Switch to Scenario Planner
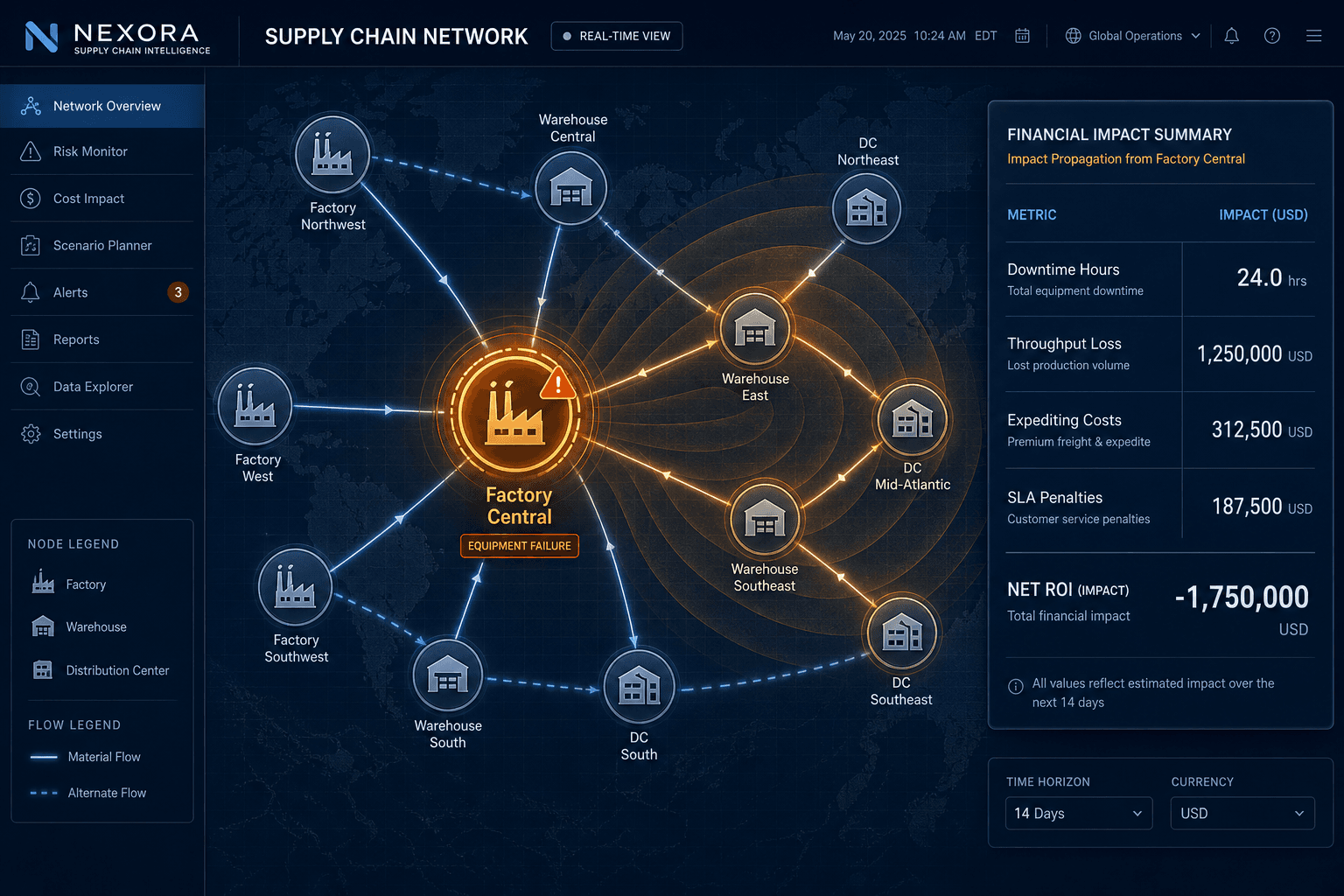 pos(102,246)
